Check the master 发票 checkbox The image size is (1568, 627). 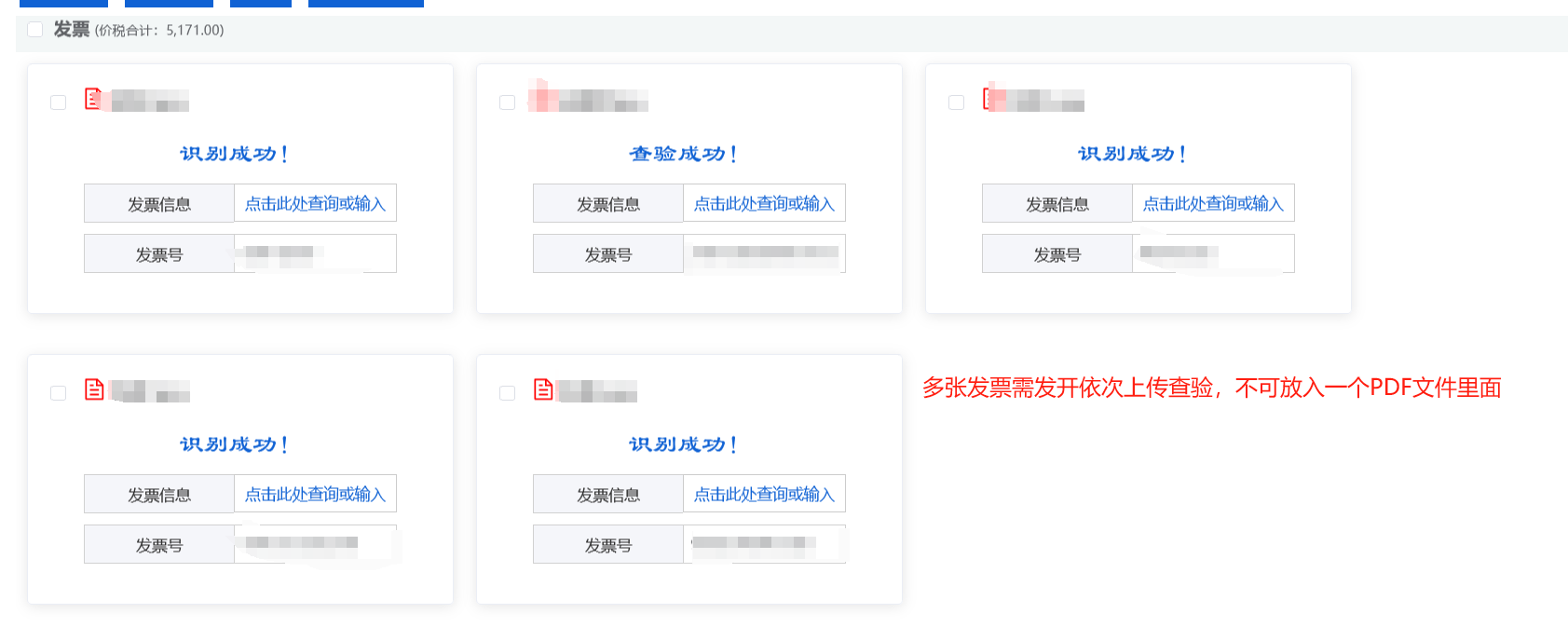click(x=35, y=29)
